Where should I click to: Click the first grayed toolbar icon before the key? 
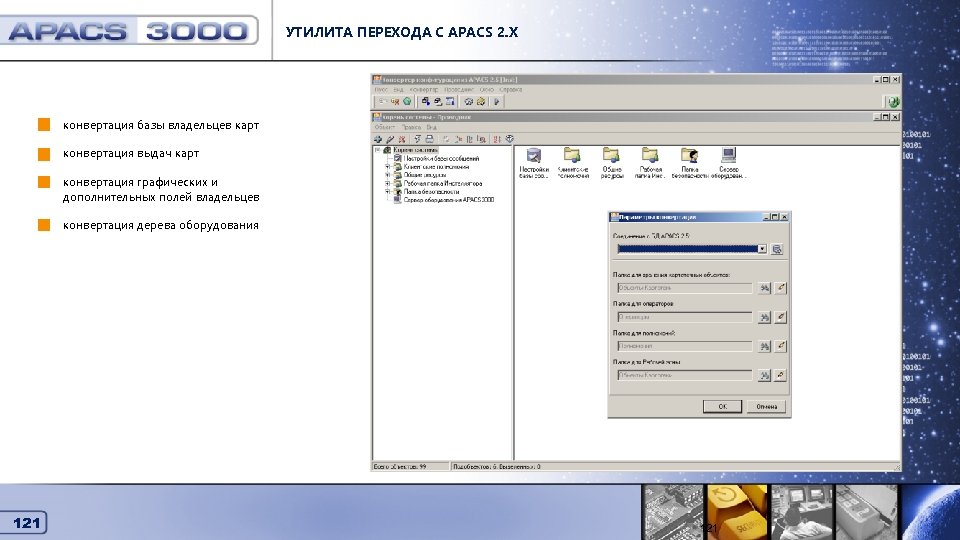(383, 102)
